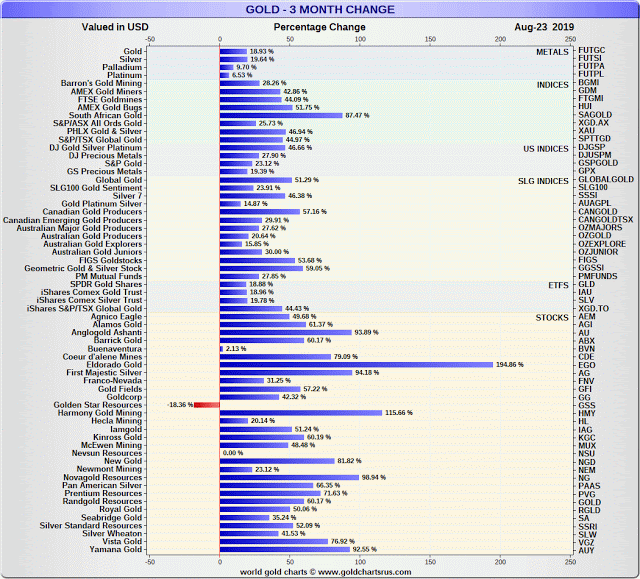The width and height of the screenshot is (640, 579).
Task: Click the 'Hecla Mining' row label
Action: pos(116,421)
